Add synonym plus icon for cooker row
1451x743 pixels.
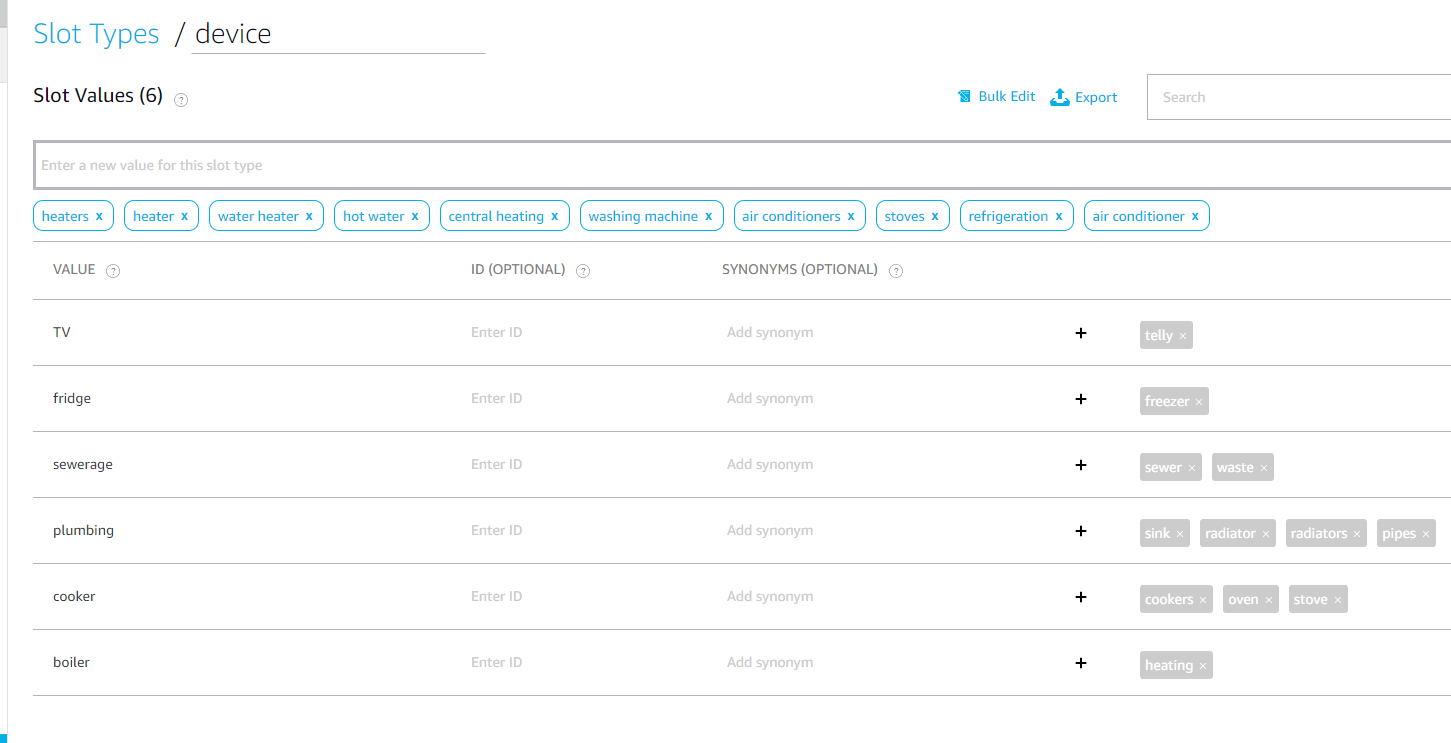(1080, 597)
